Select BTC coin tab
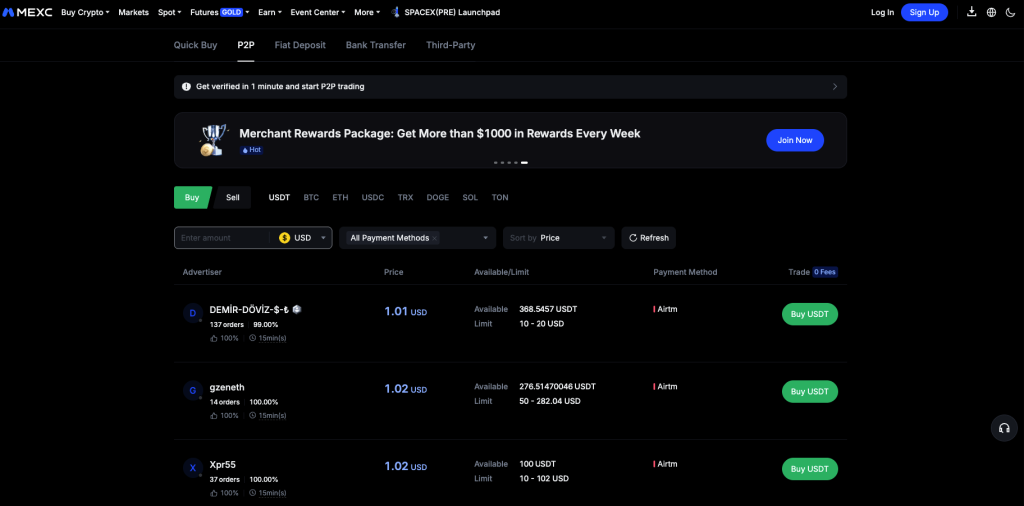 (311, 197)
